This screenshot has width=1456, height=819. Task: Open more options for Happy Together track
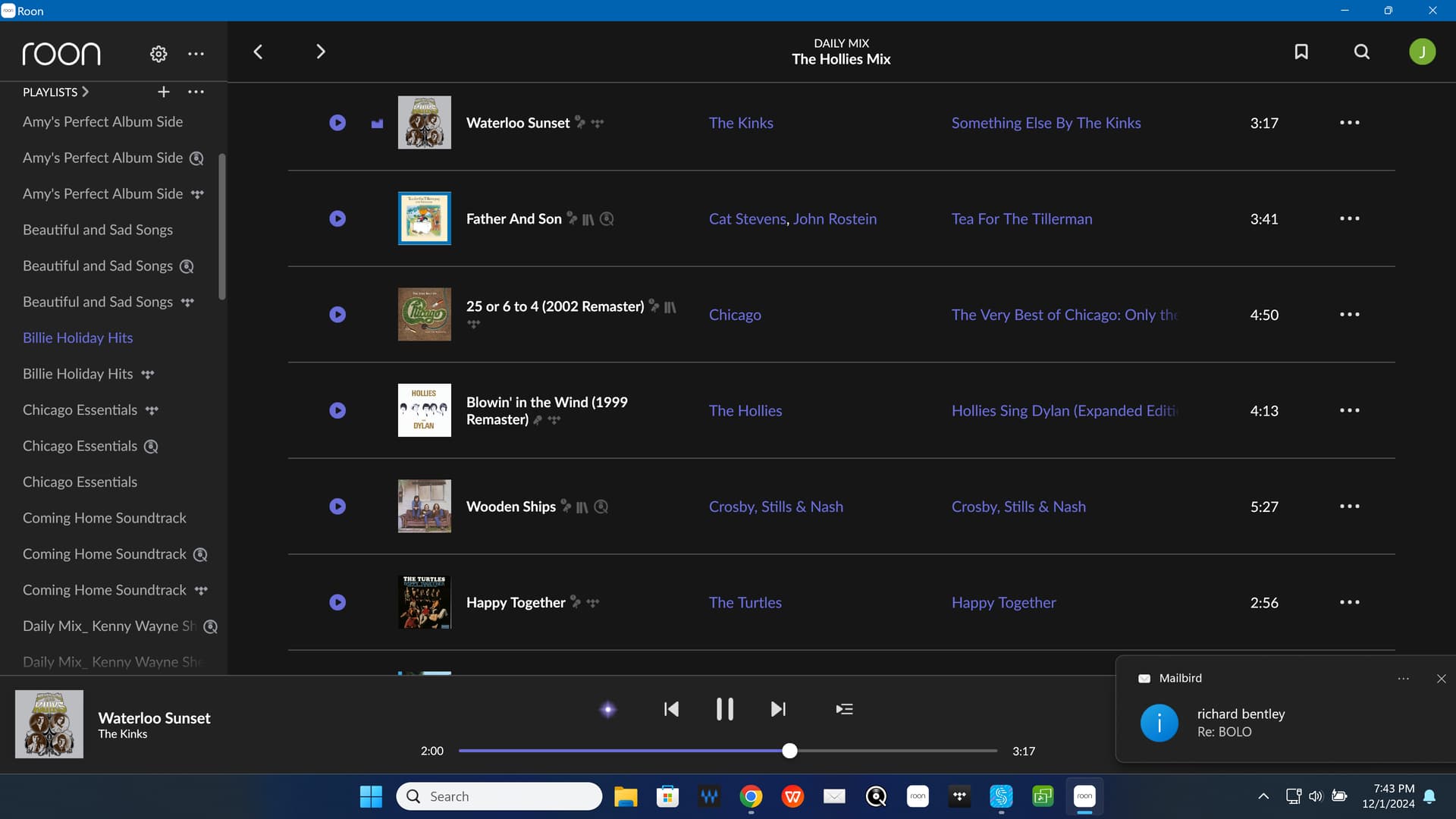[x=1349, y=602]
